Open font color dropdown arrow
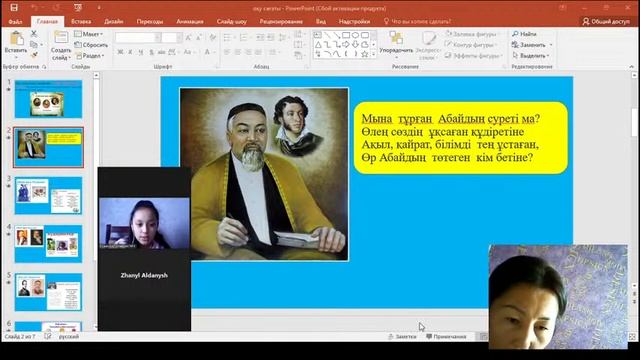Viewport: 640px width, 360px height. tap(215, 52)
